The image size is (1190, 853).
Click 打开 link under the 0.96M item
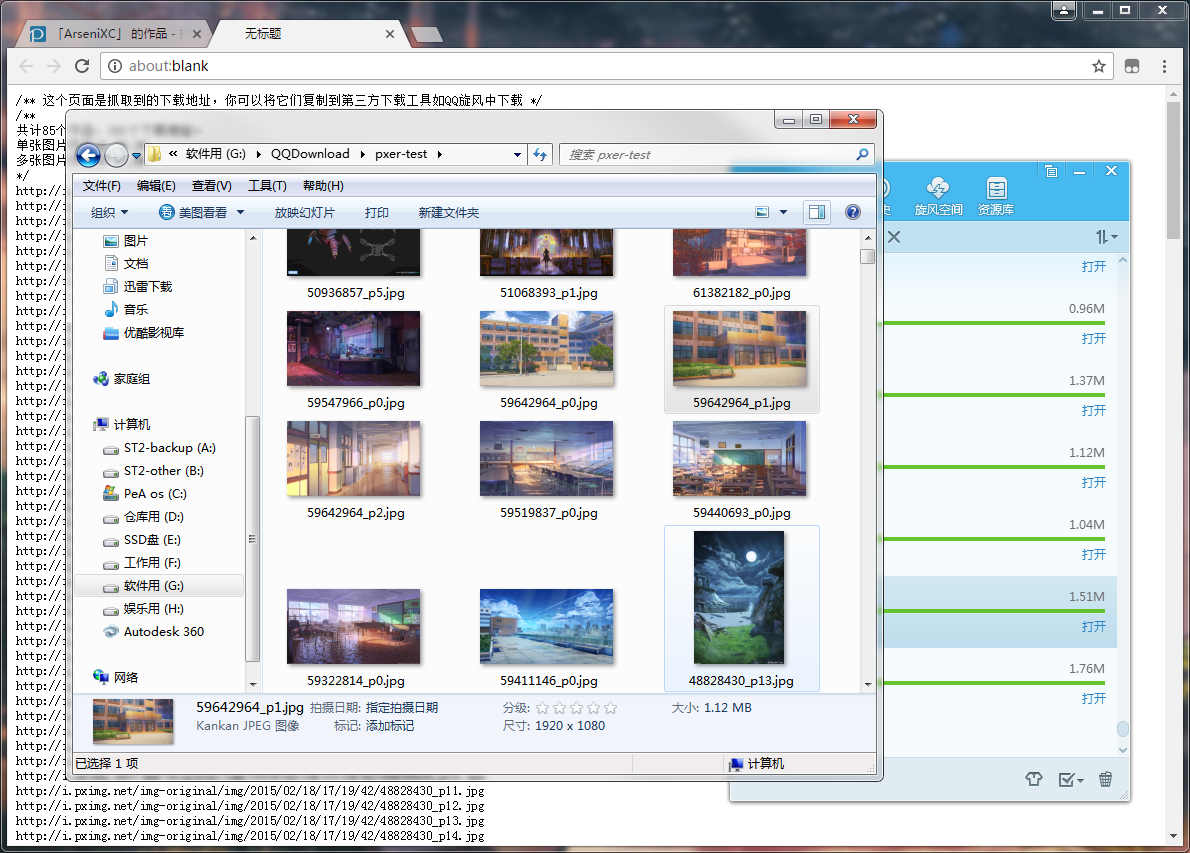pyautogui.click(x=1094, y=338)
